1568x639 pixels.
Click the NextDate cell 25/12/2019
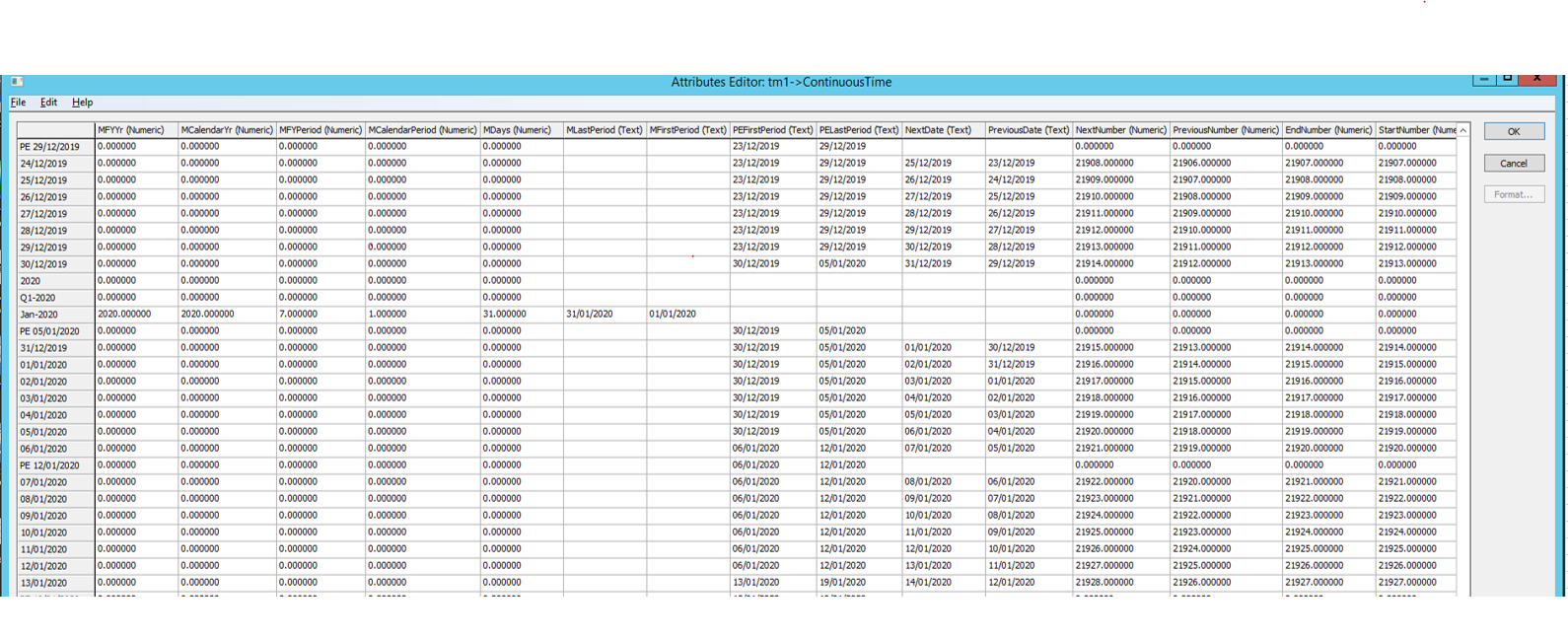(x=944, y=163)
